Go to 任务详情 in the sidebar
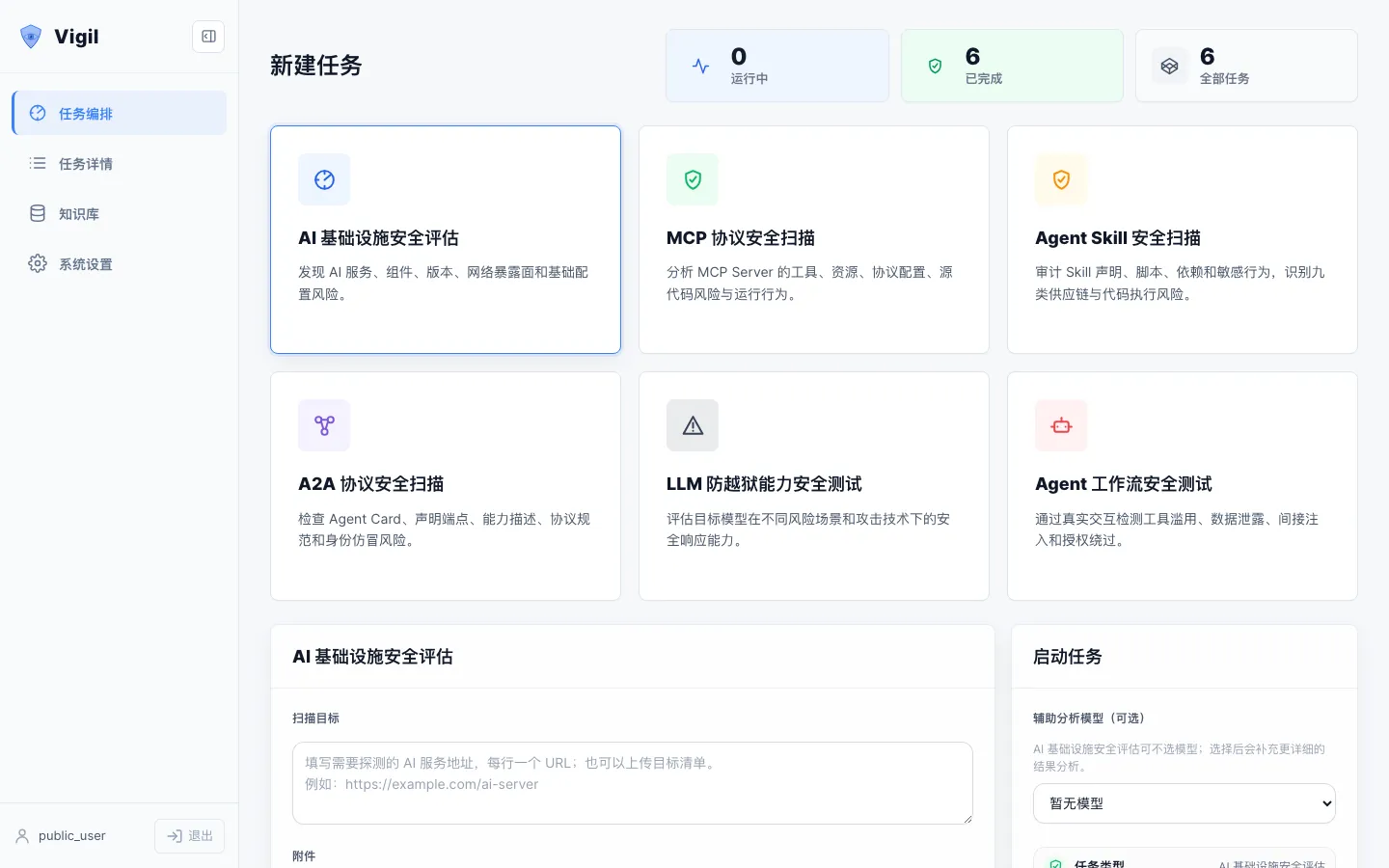Viewport: 1389px width, 868px height. tap(120, 163)
